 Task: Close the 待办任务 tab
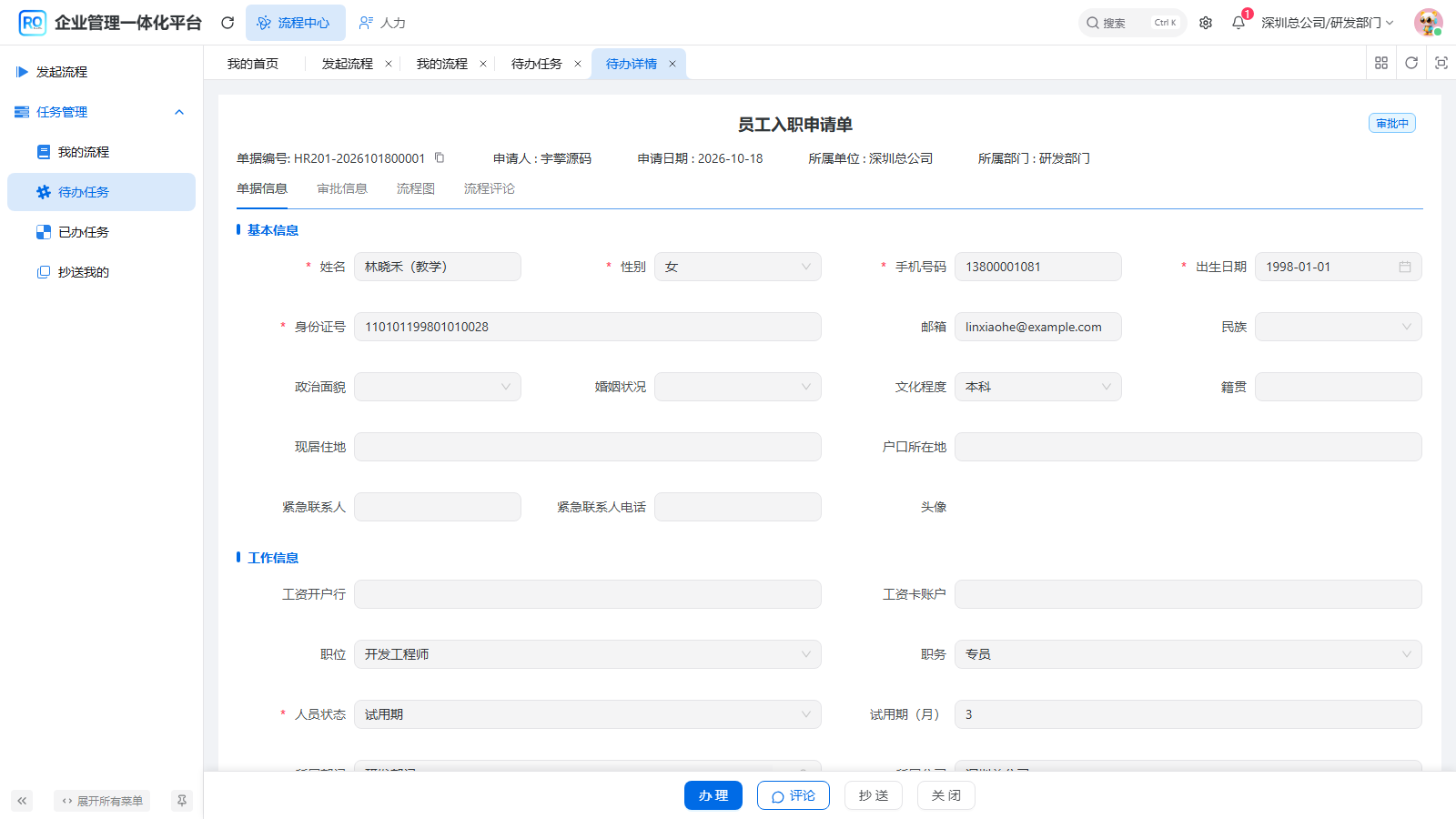click(x=578, y=64)
